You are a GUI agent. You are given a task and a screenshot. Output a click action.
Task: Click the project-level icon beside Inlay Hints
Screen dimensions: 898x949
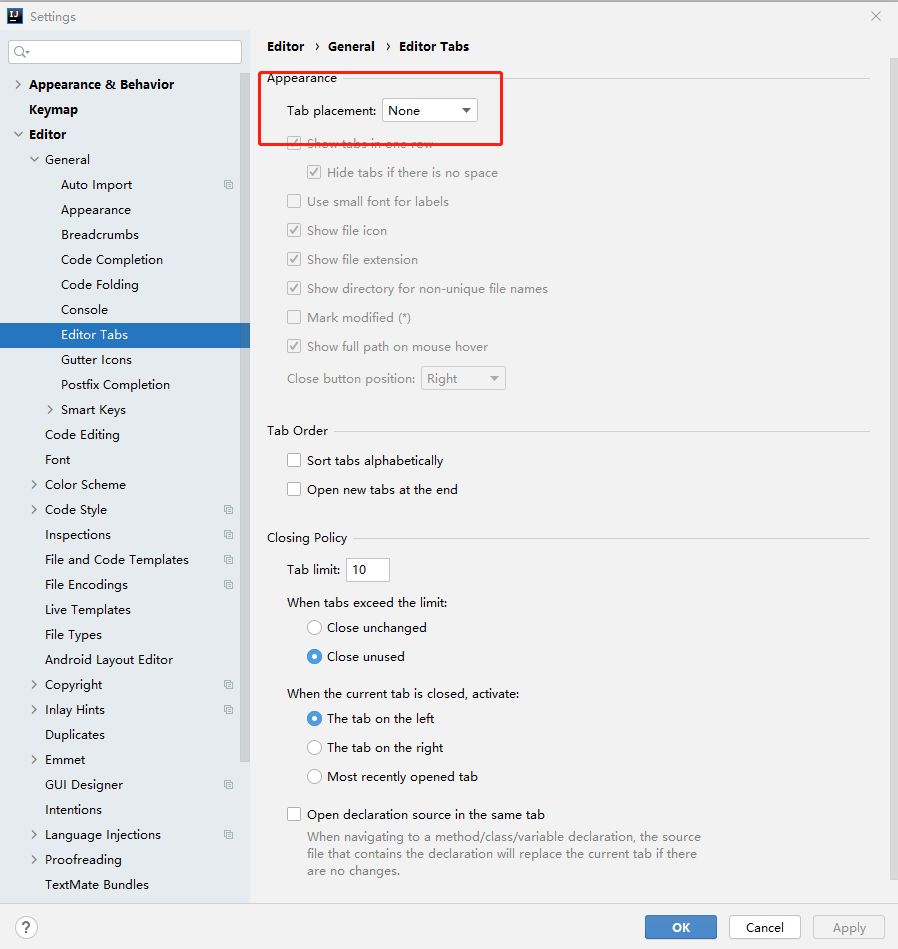click(228, 710)
